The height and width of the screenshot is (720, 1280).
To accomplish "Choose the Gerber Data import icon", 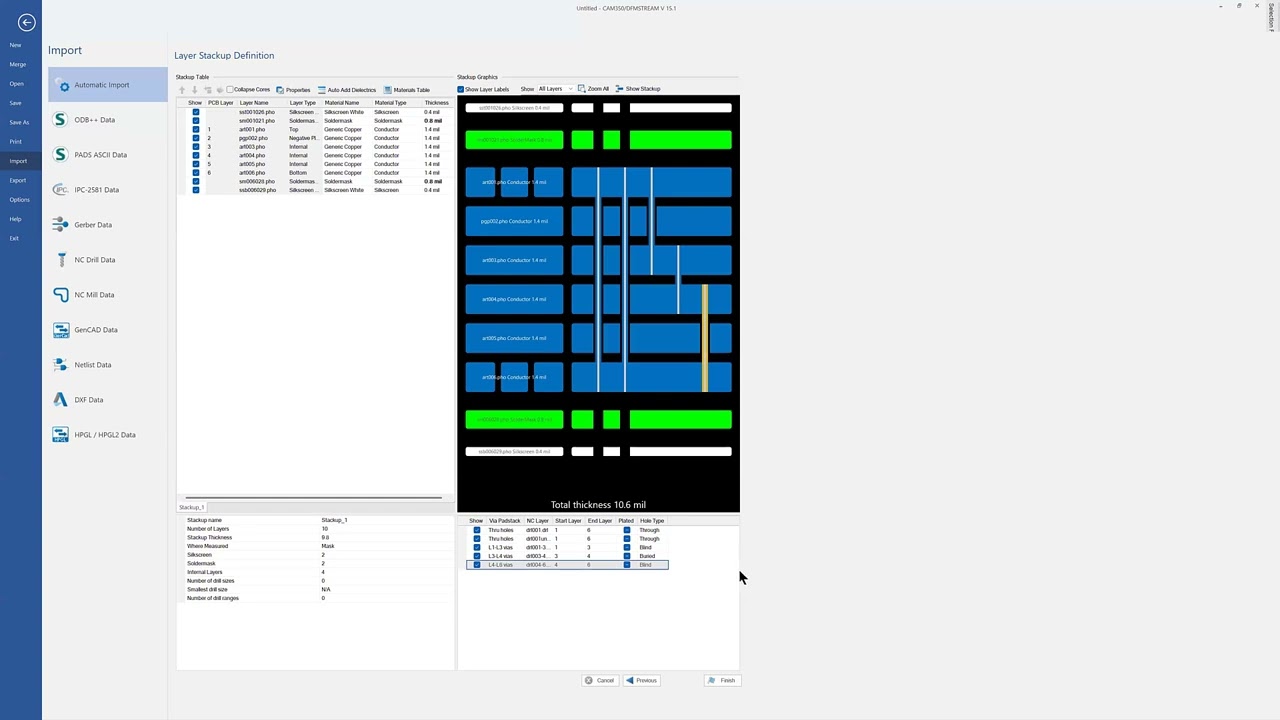I will pyautogui.click(x=60, y=225).
